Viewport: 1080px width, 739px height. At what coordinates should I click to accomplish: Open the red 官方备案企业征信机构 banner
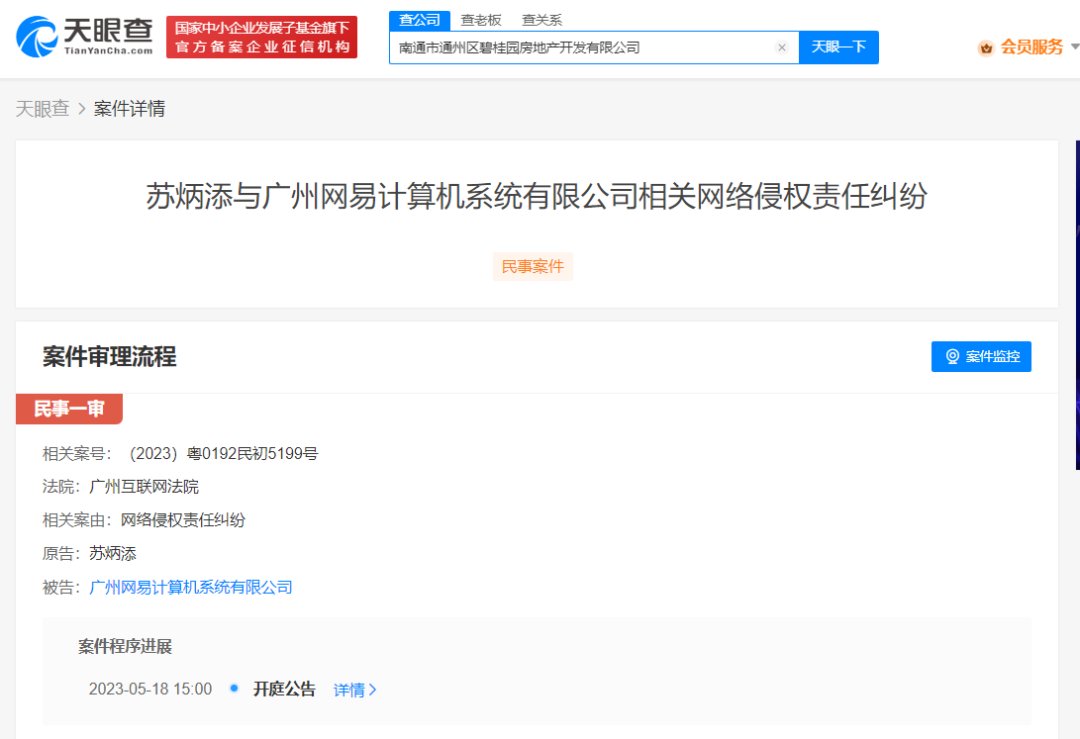[x=262, y=37]
